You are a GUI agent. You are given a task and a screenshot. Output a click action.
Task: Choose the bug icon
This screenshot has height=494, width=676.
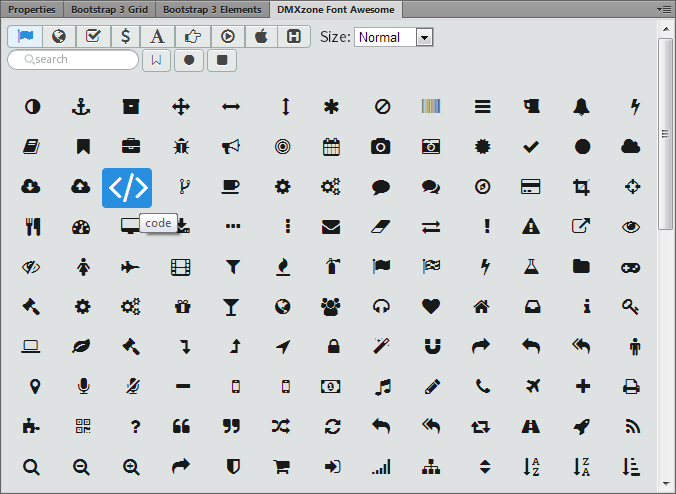click(x=181, y=147)
